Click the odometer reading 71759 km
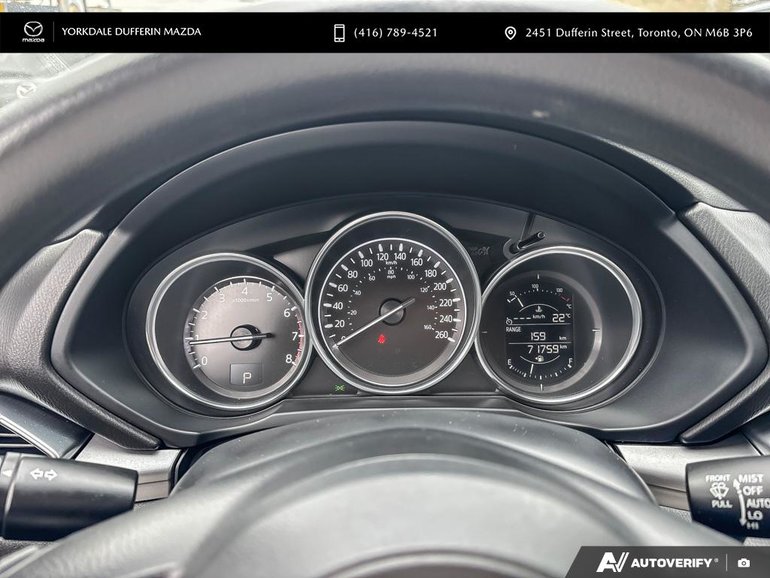 click(x=540, y=350)
